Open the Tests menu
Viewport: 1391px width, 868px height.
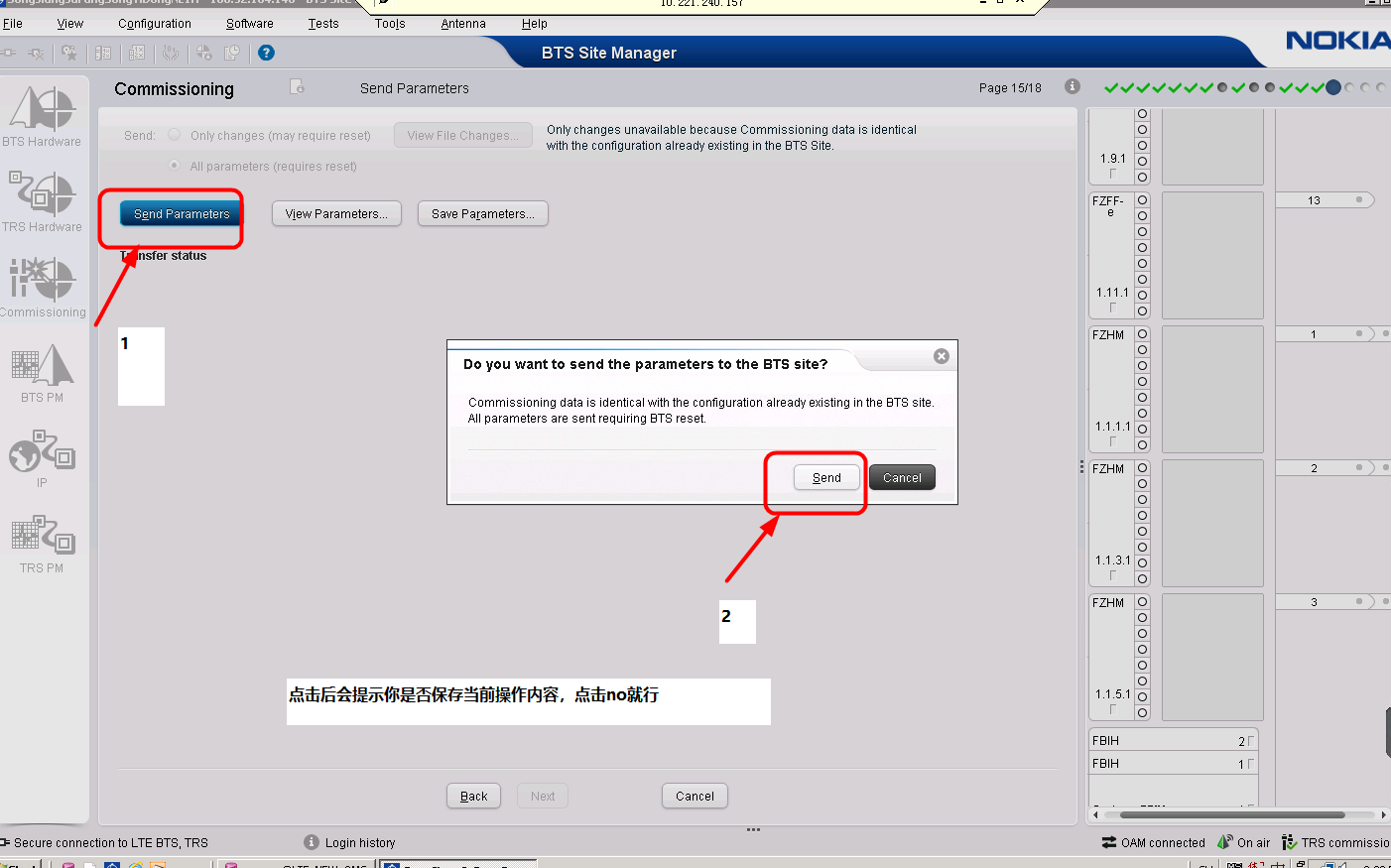323,24
